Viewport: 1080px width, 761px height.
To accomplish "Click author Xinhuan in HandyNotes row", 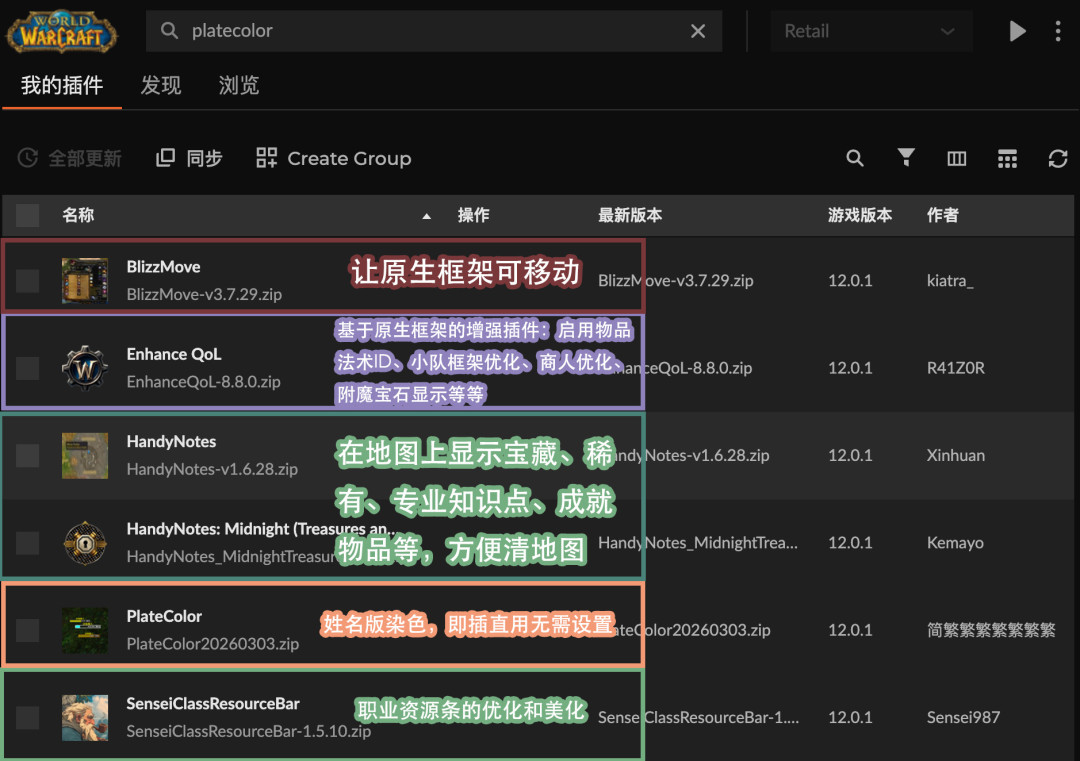I will [955, 455].
